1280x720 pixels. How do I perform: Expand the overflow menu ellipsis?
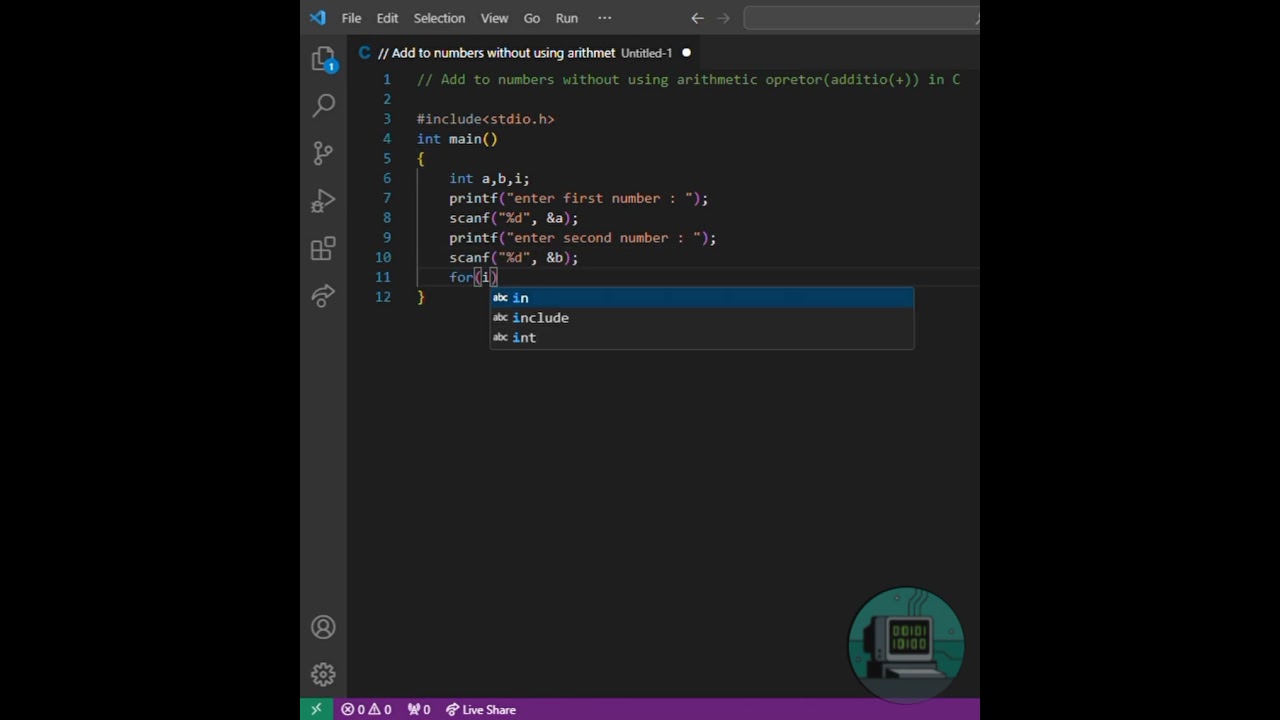604,18
